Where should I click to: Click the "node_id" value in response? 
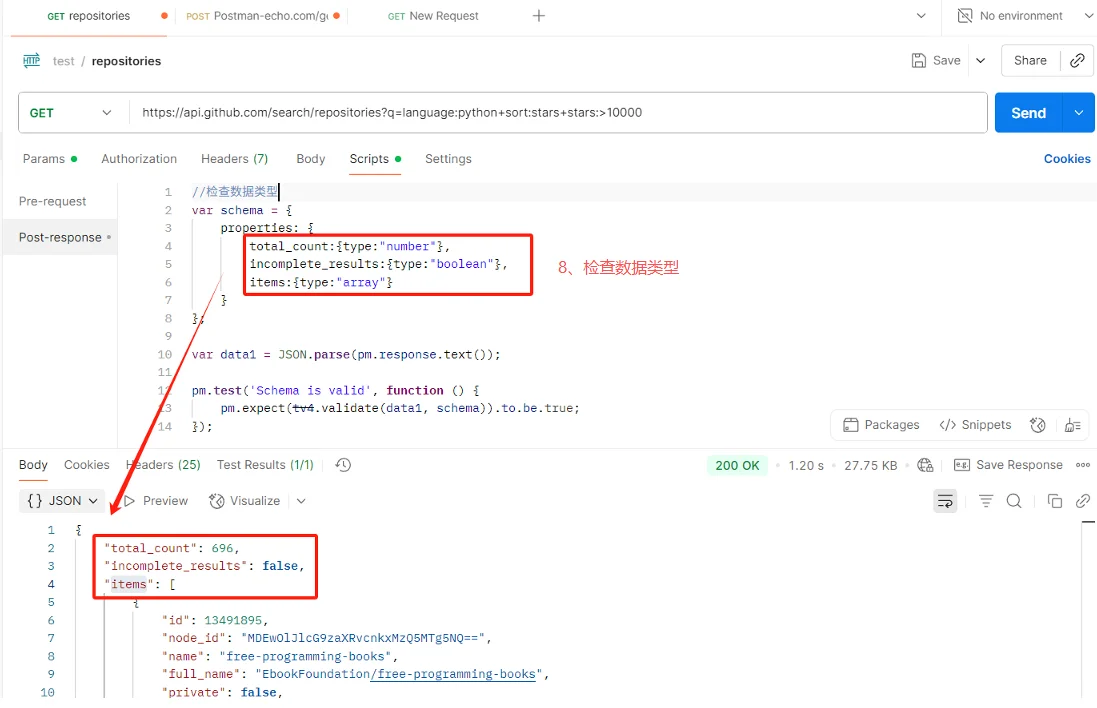point(363,638)
